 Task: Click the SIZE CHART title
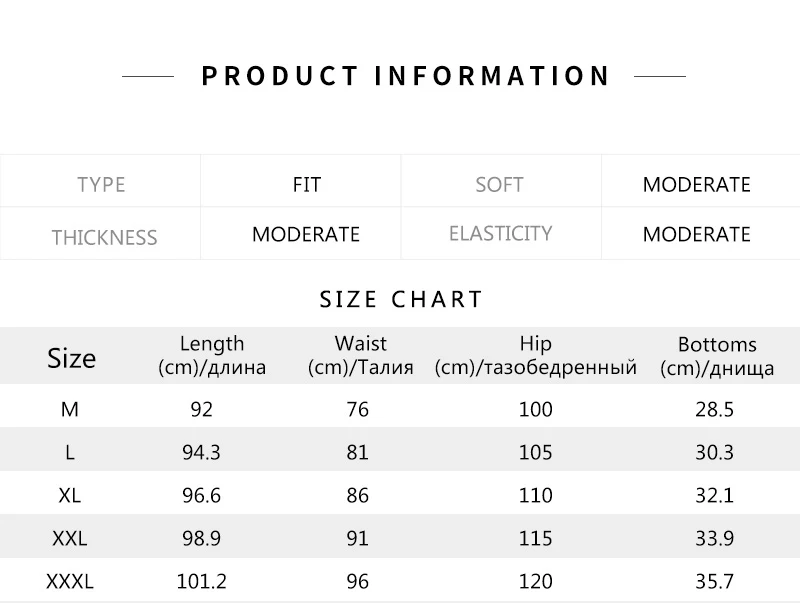coord(401,299)
